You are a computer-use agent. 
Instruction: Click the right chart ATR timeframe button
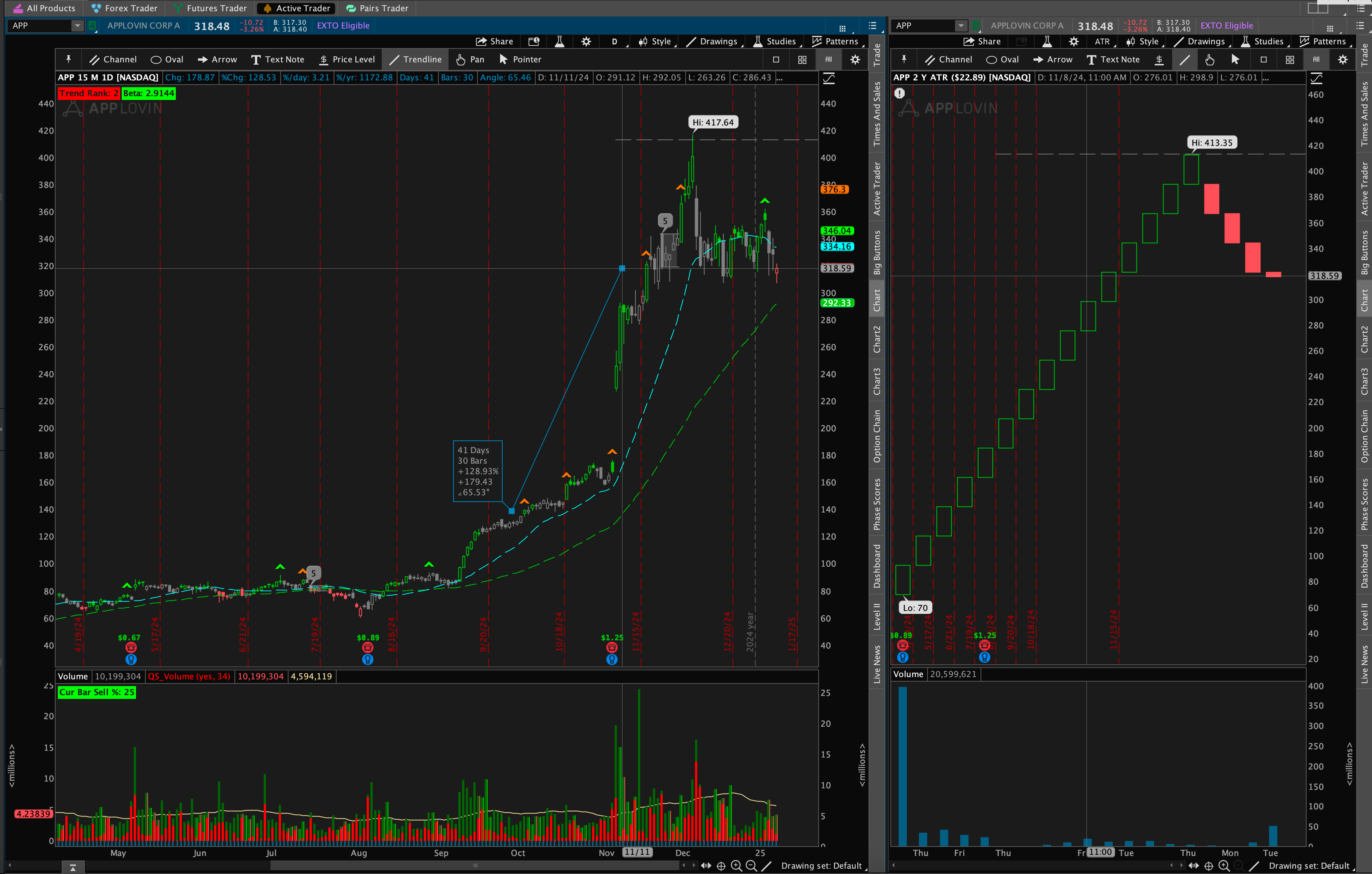click(x=1102, y=42)
